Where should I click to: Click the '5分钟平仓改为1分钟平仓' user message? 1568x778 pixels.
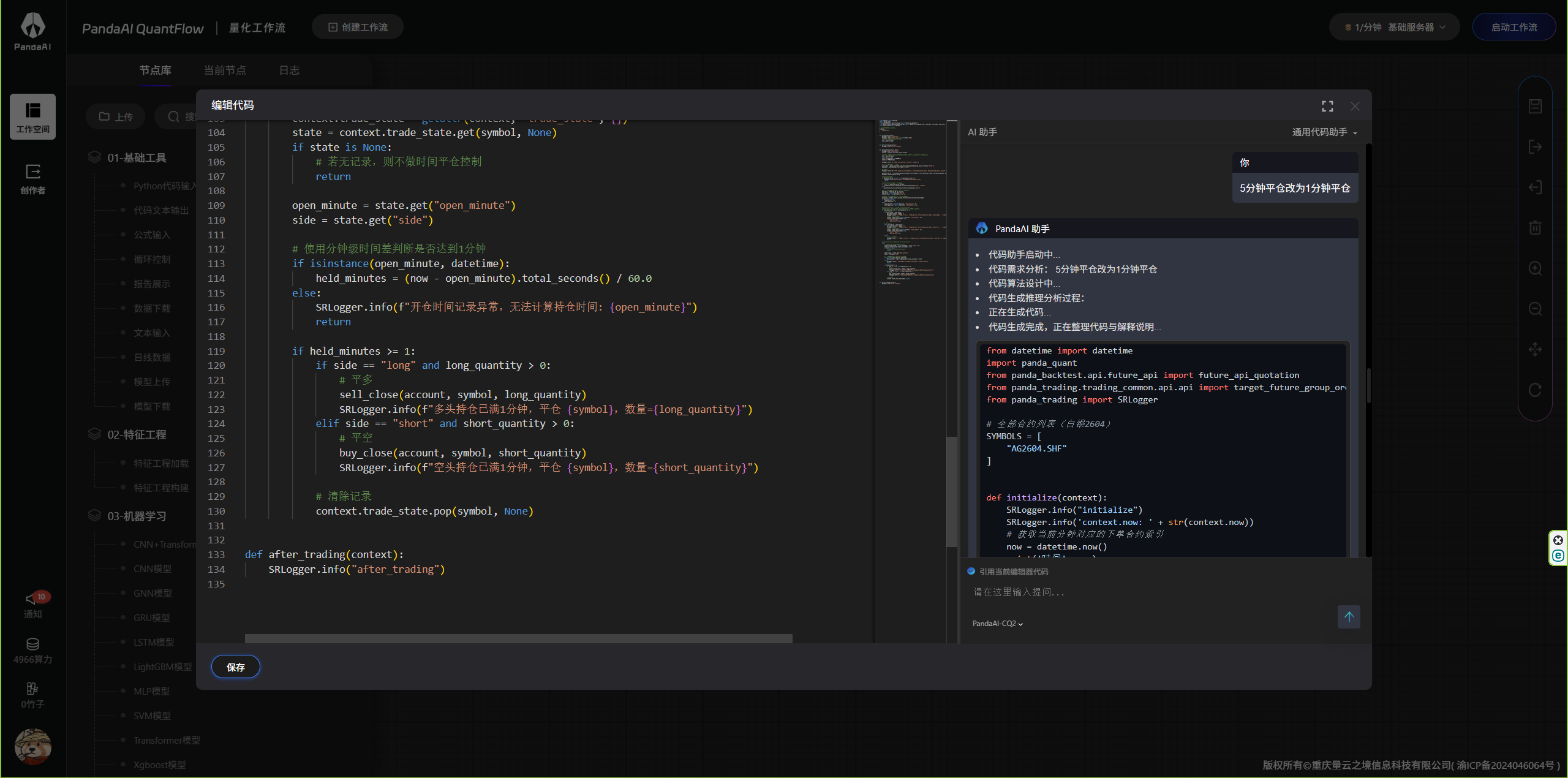[x=1295, y=188]
